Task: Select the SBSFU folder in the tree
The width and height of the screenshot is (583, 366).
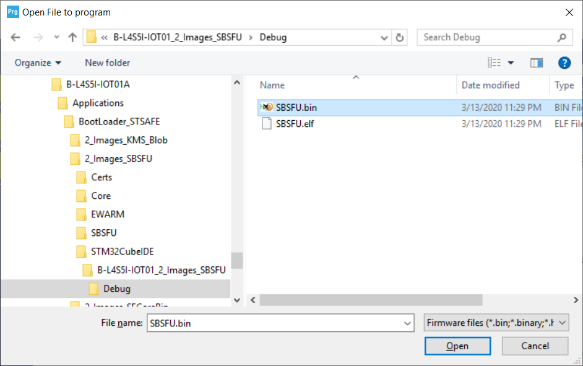Action: coord(104,233)
